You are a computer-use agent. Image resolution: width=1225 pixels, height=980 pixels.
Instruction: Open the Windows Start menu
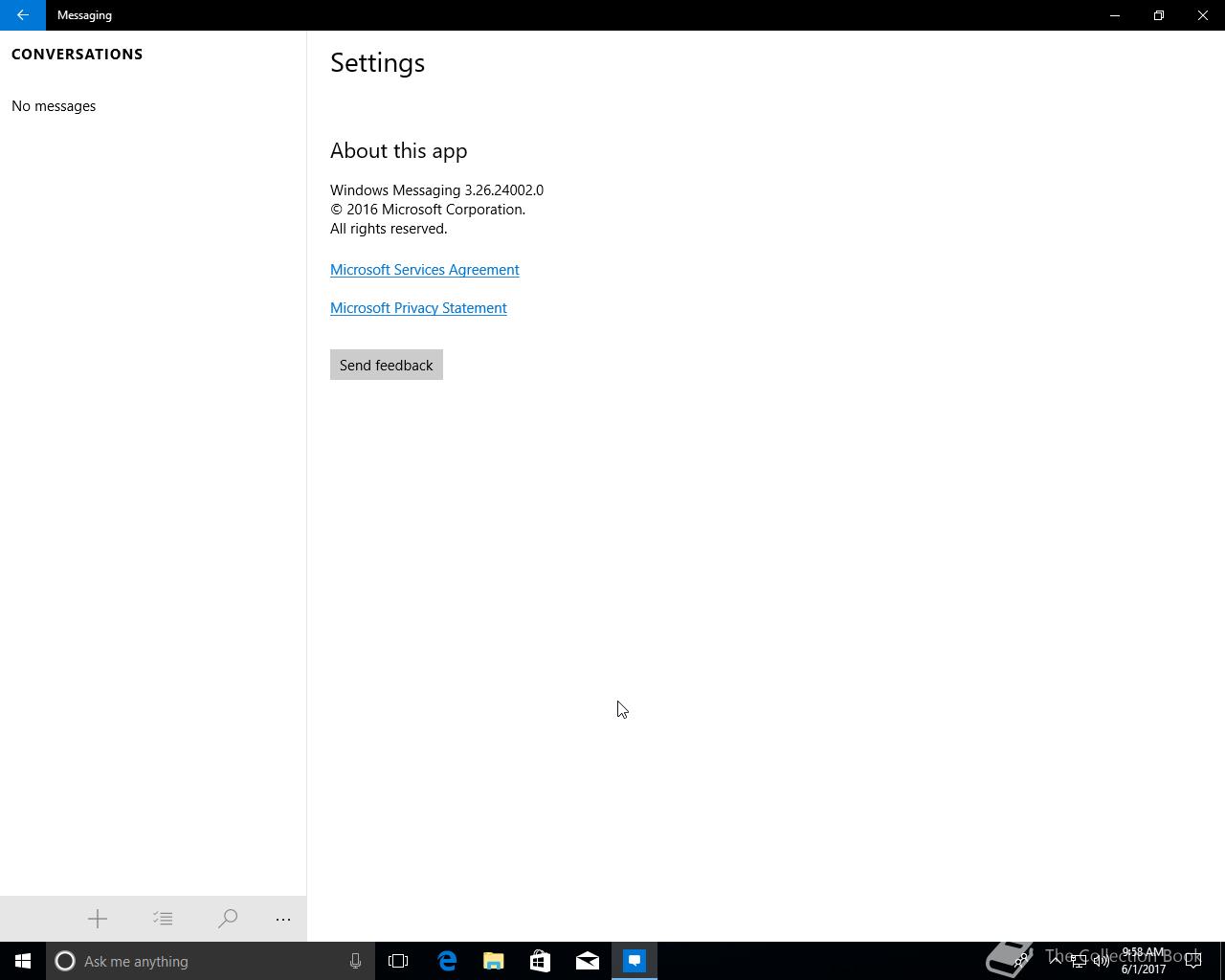pos(23,961)
